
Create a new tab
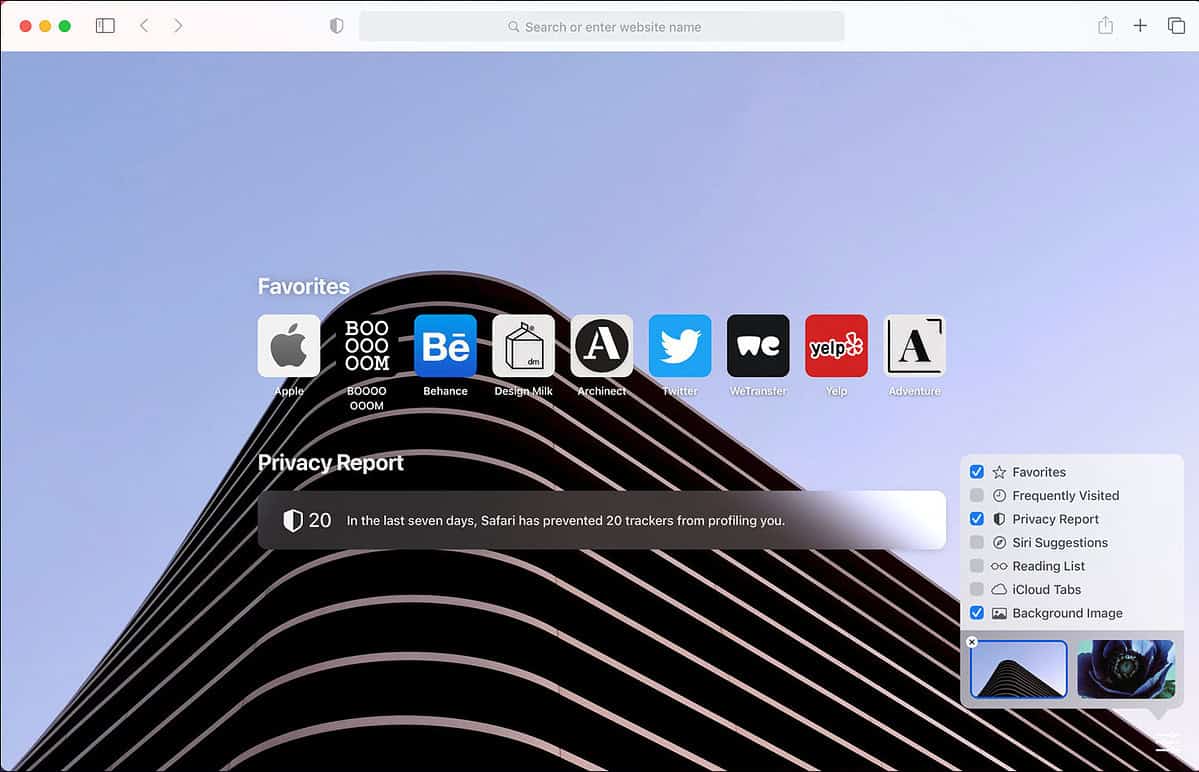tap(1140, 25)
